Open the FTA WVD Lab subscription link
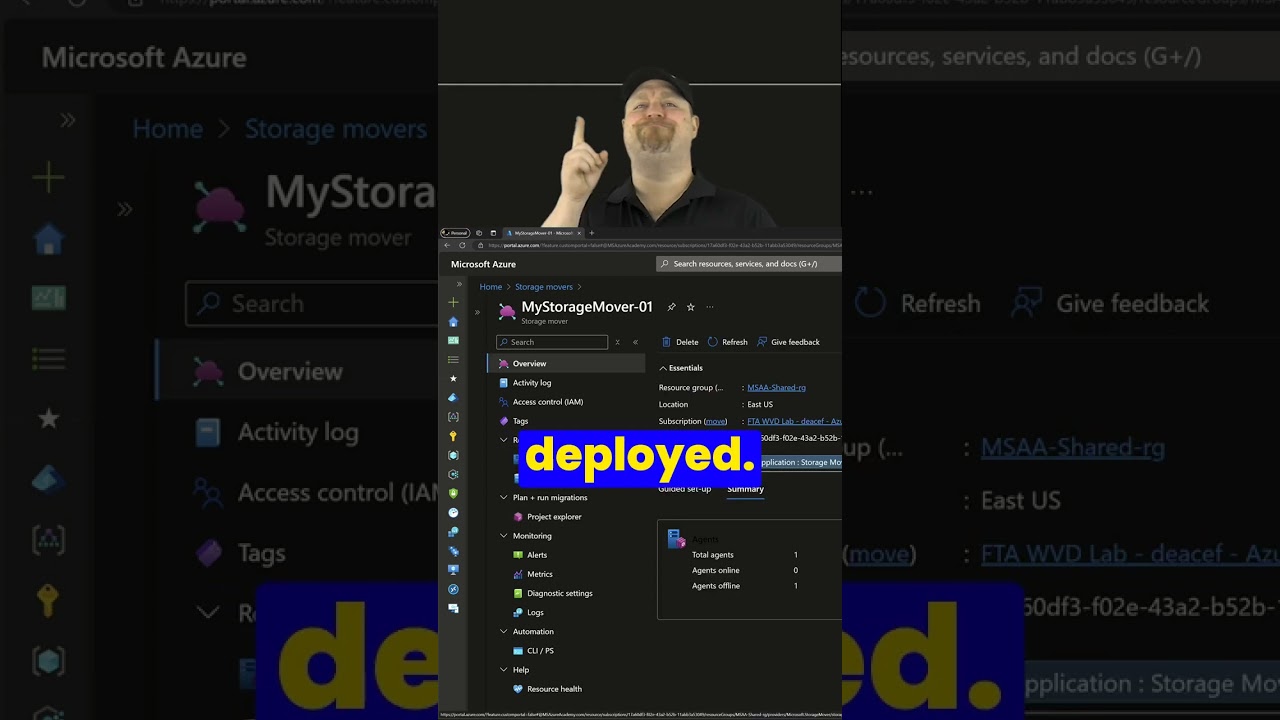Viewport: 1280px width, 720px height. pyautogui.click(x=794, y=422)
